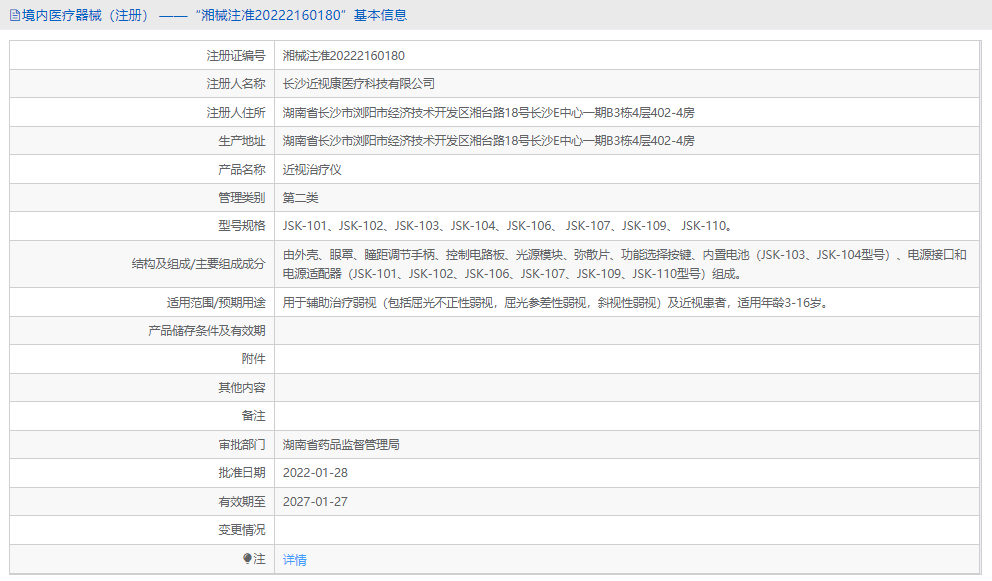Click management category value 第二类
This screenshot has height=581, width=992.
(301, 198)
